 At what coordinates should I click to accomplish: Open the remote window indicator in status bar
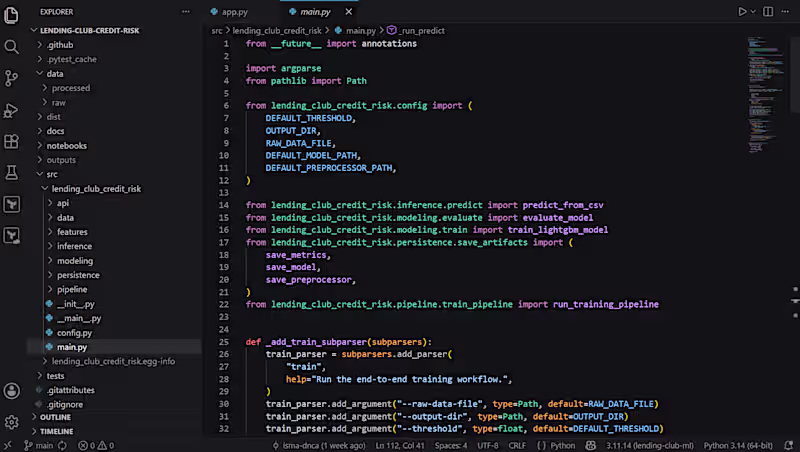[8, 445]
